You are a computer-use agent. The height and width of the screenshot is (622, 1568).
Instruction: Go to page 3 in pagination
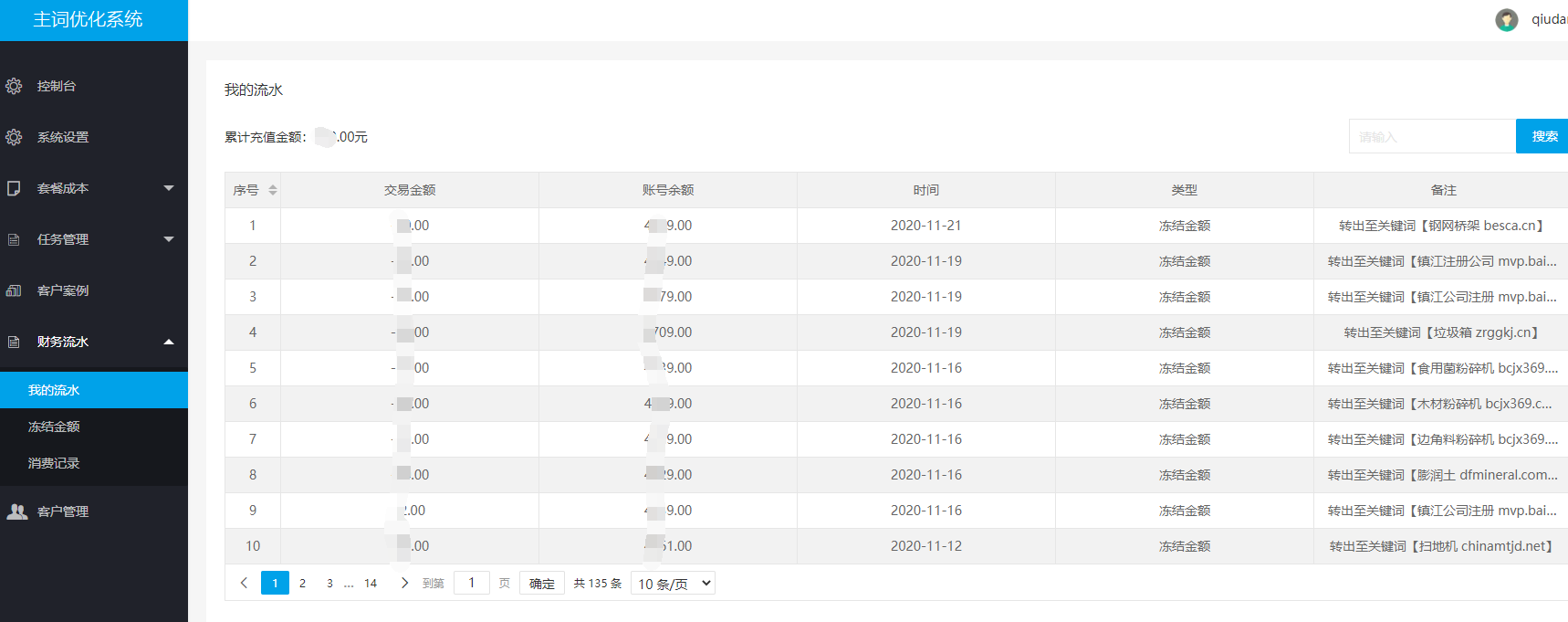coord(329,583)
